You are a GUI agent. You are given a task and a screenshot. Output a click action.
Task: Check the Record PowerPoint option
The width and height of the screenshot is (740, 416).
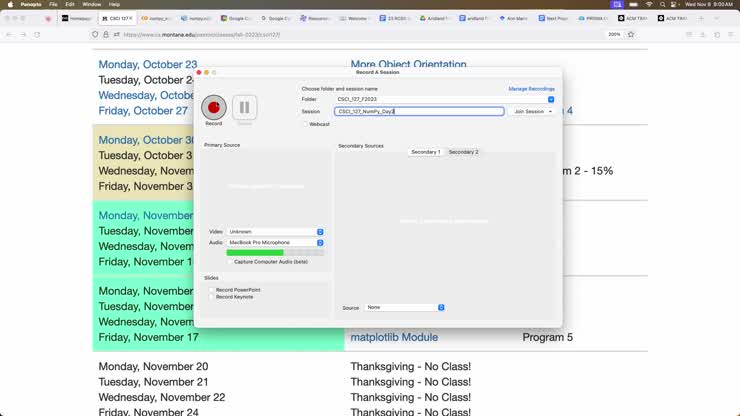click(211, 289)
